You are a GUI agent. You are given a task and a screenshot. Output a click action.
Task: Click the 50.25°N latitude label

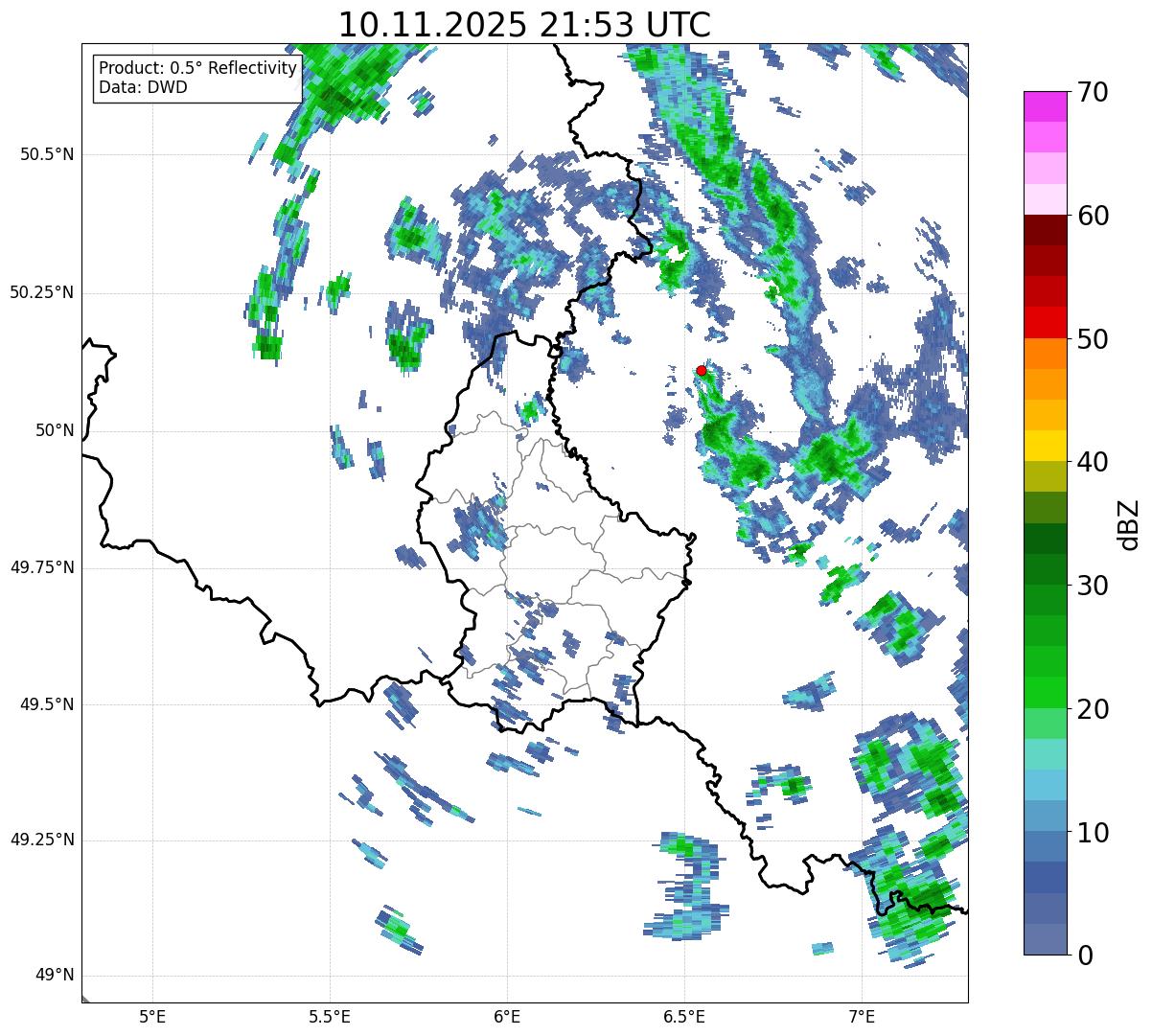point(41,292)
